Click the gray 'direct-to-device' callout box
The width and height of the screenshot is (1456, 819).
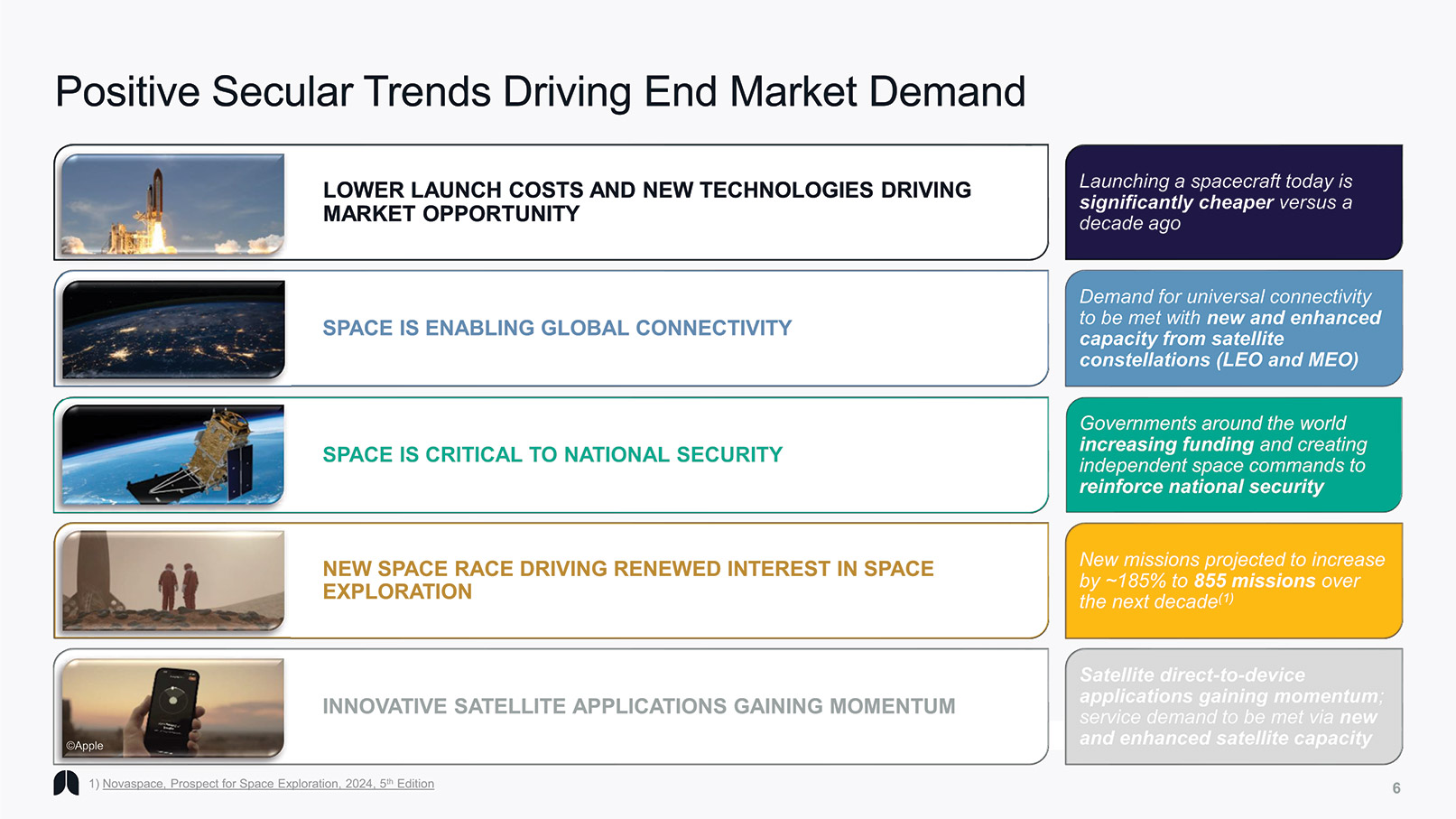tap(1233, 706)
